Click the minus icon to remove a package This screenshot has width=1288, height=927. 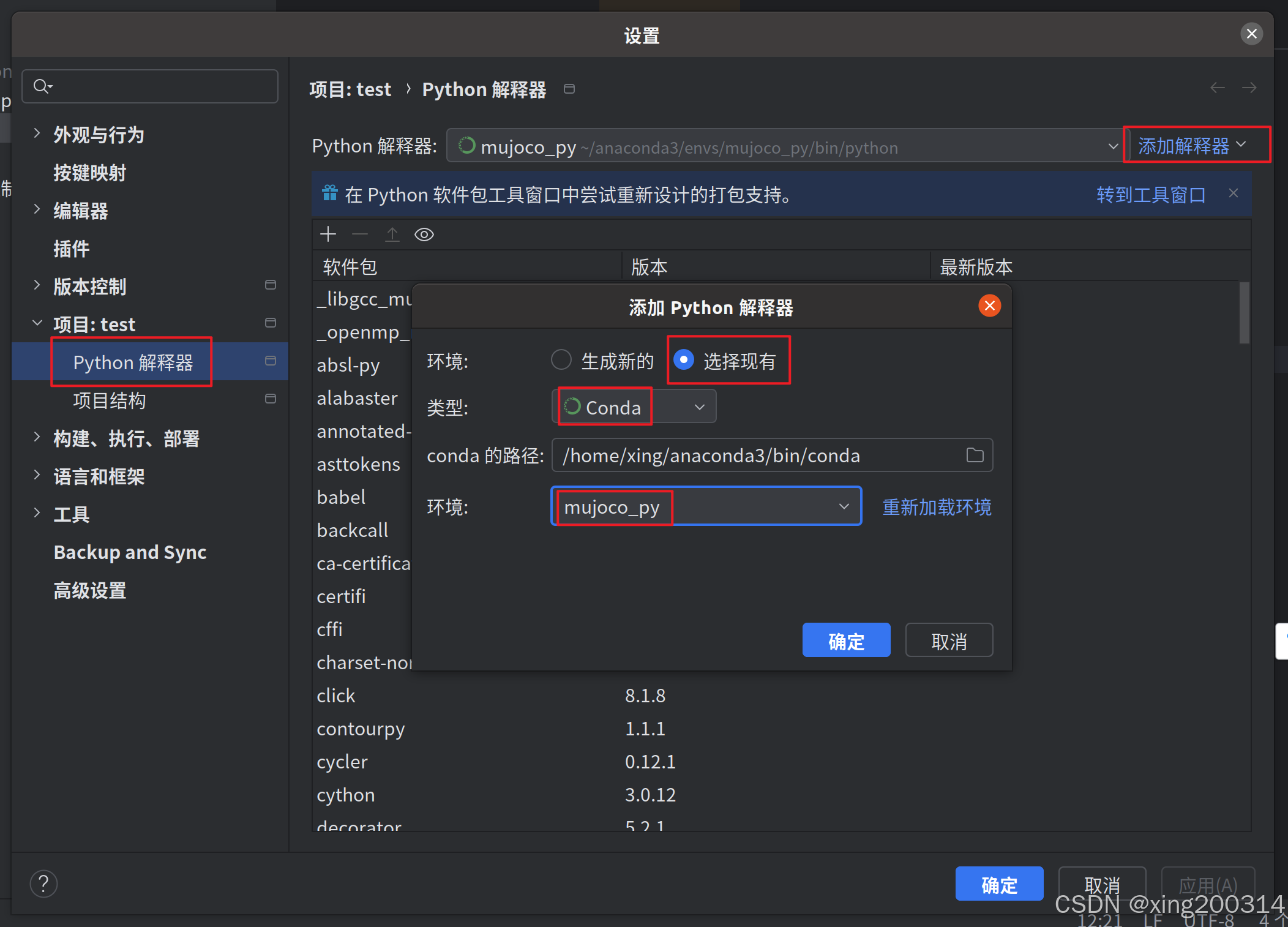(360, 235)
